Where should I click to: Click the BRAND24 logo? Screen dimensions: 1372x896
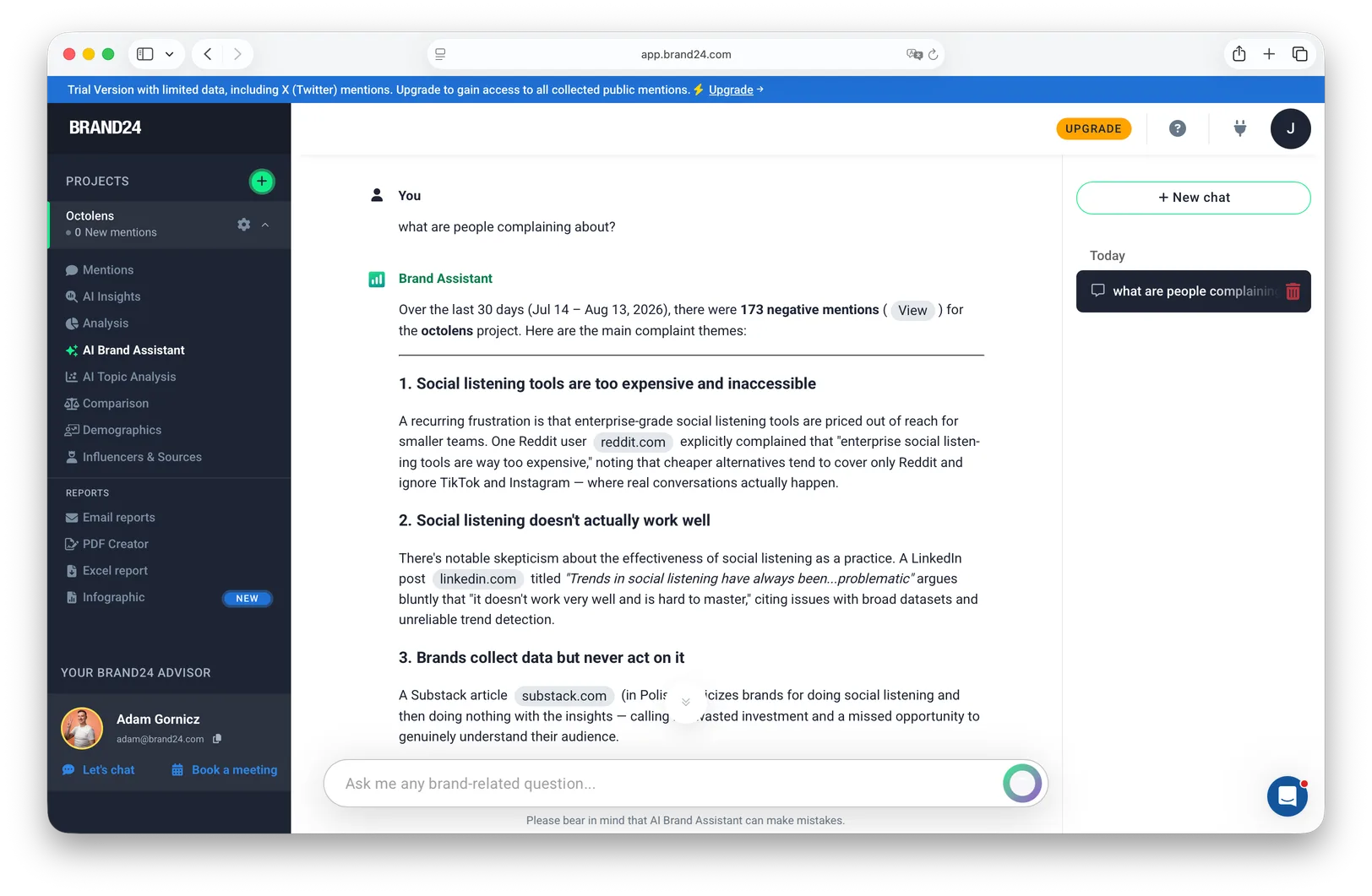pyautogui.click(x=105, y=128)
